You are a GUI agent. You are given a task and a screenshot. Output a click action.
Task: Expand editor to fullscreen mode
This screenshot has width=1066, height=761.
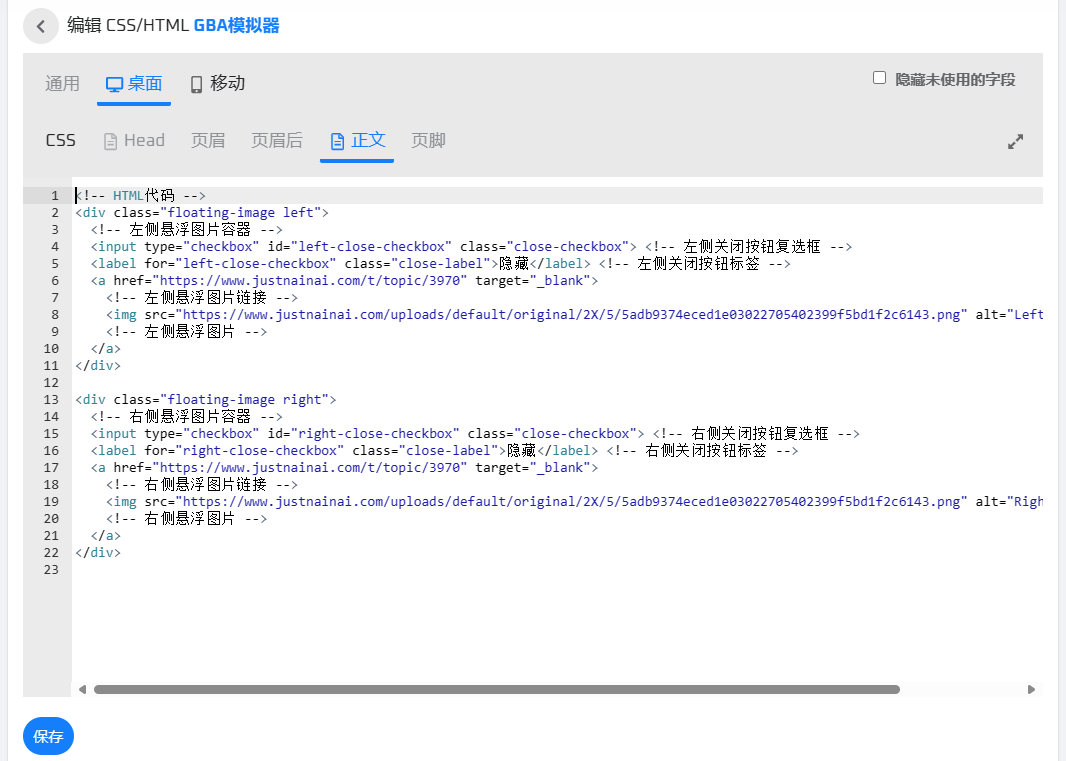pyautogui.click(x=1015, y=142)
